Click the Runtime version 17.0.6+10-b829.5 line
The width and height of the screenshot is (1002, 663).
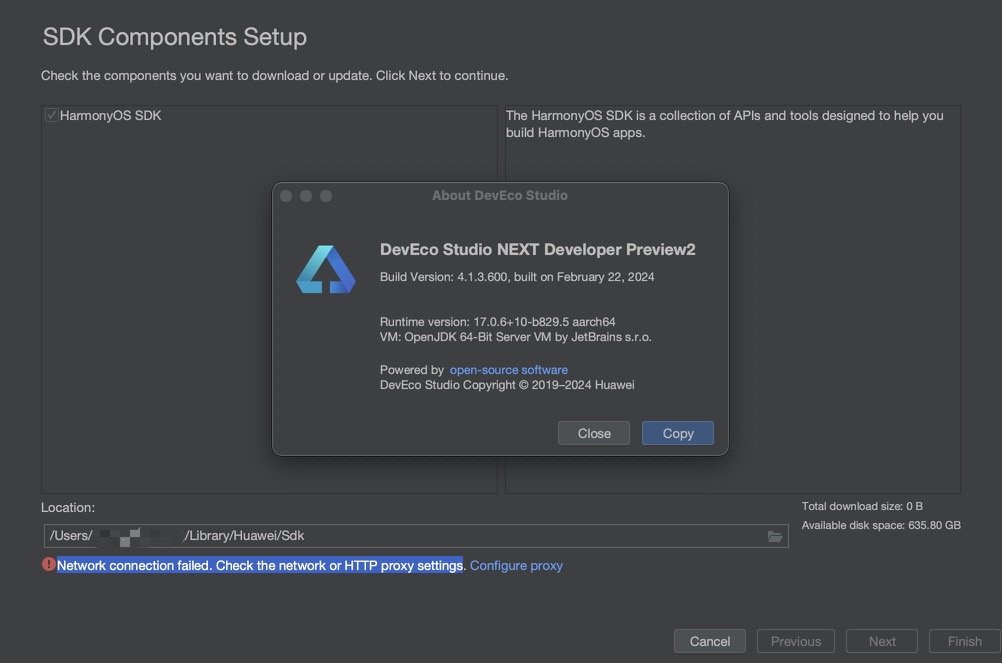tap(497, 322)
